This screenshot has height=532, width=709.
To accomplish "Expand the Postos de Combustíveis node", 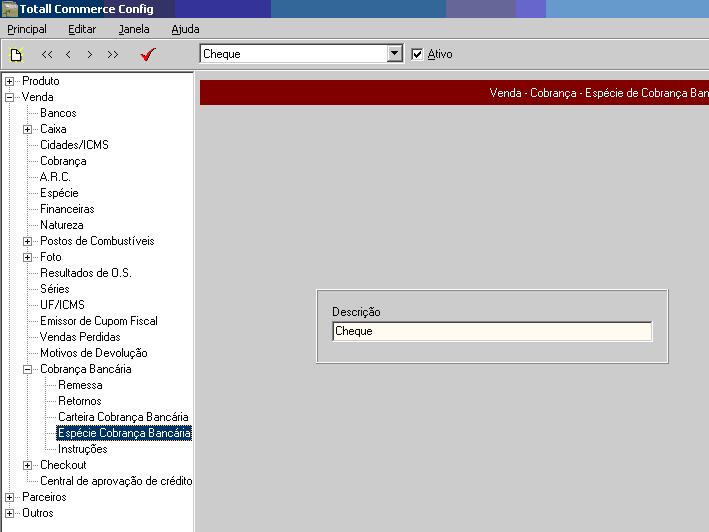I will 28,241.
